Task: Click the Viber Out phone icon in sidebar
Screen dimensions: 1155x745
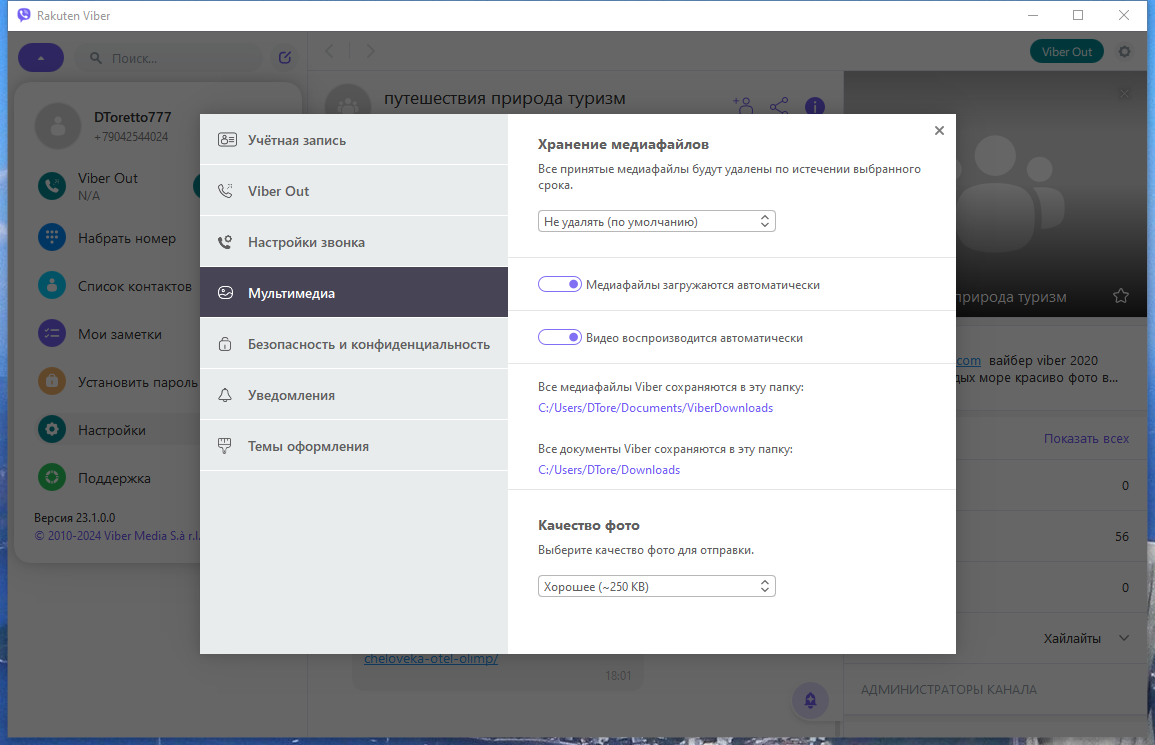Action: point(52,186)
